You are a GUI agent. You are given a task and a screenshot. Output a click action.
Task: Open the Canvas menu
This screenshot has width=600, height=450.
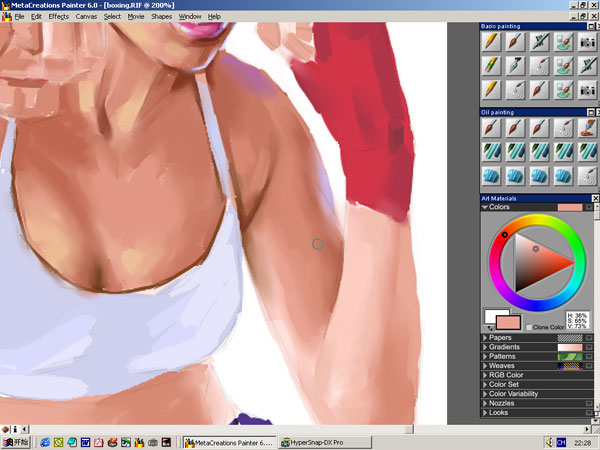(x=87, y=17)
